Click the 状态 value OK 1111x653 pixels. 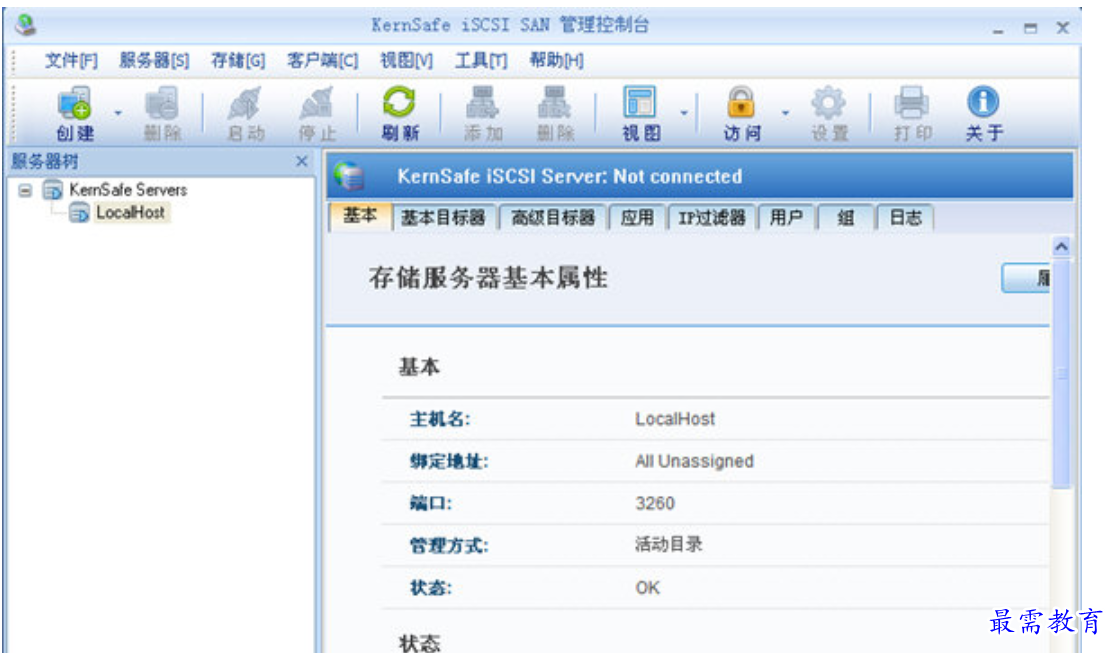click(647, 588)
